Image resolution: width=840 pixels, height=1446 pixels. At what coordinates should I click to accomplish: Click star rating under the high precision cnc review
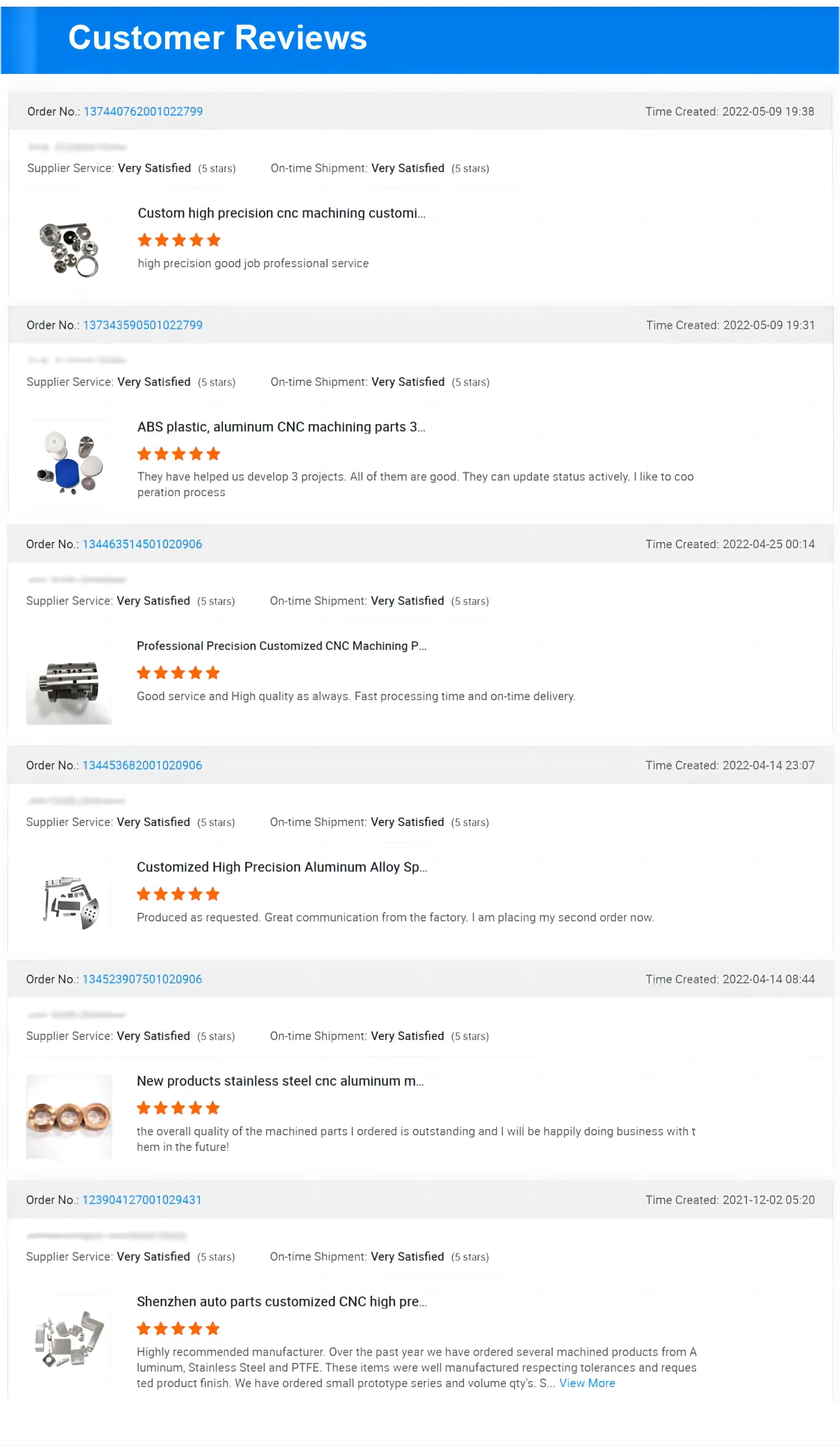(x=179, y=240)
